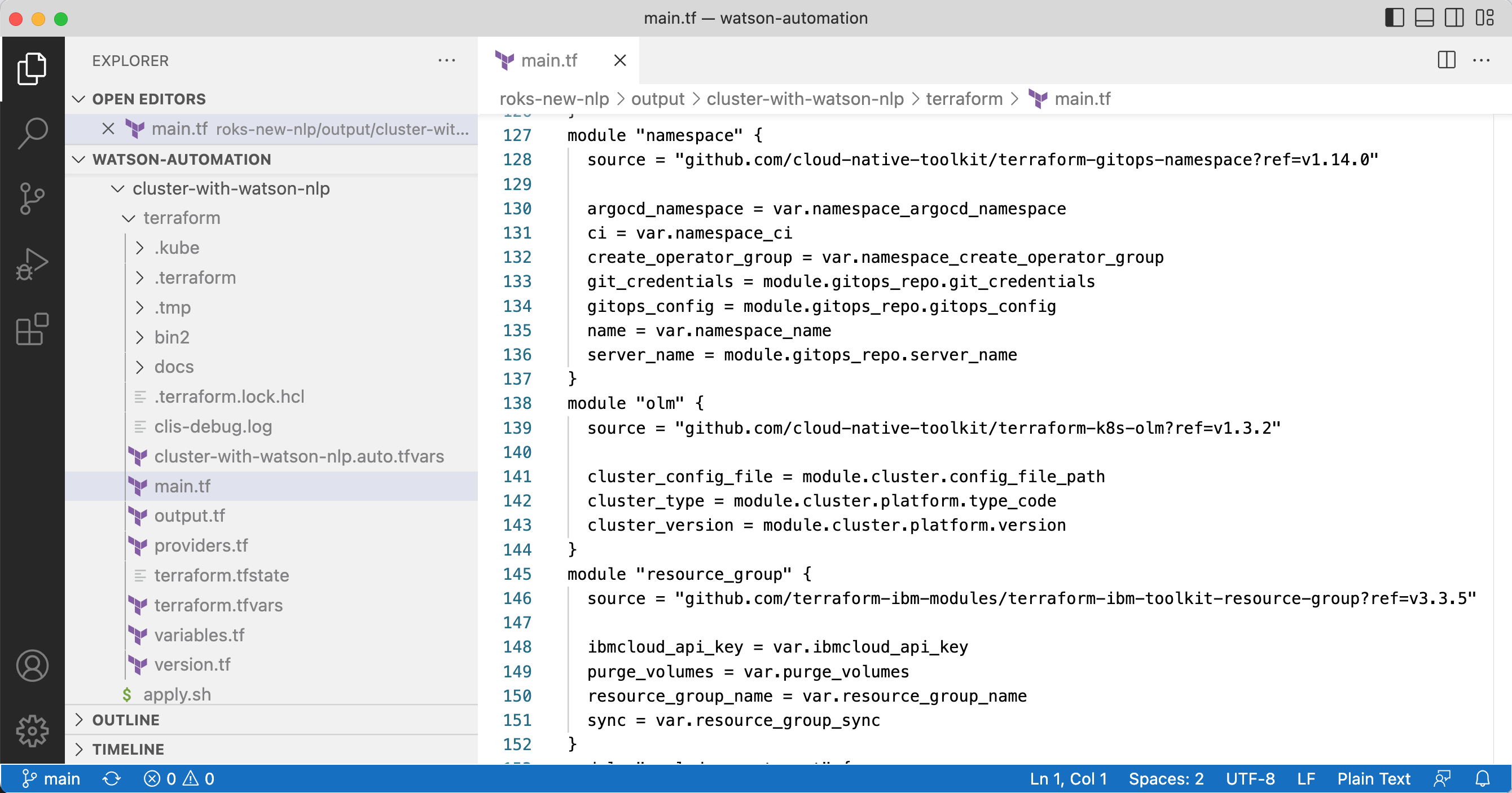Open the Explorer view in activity bar
Viewport: 1512px width, 793px height.
[32, 69]
